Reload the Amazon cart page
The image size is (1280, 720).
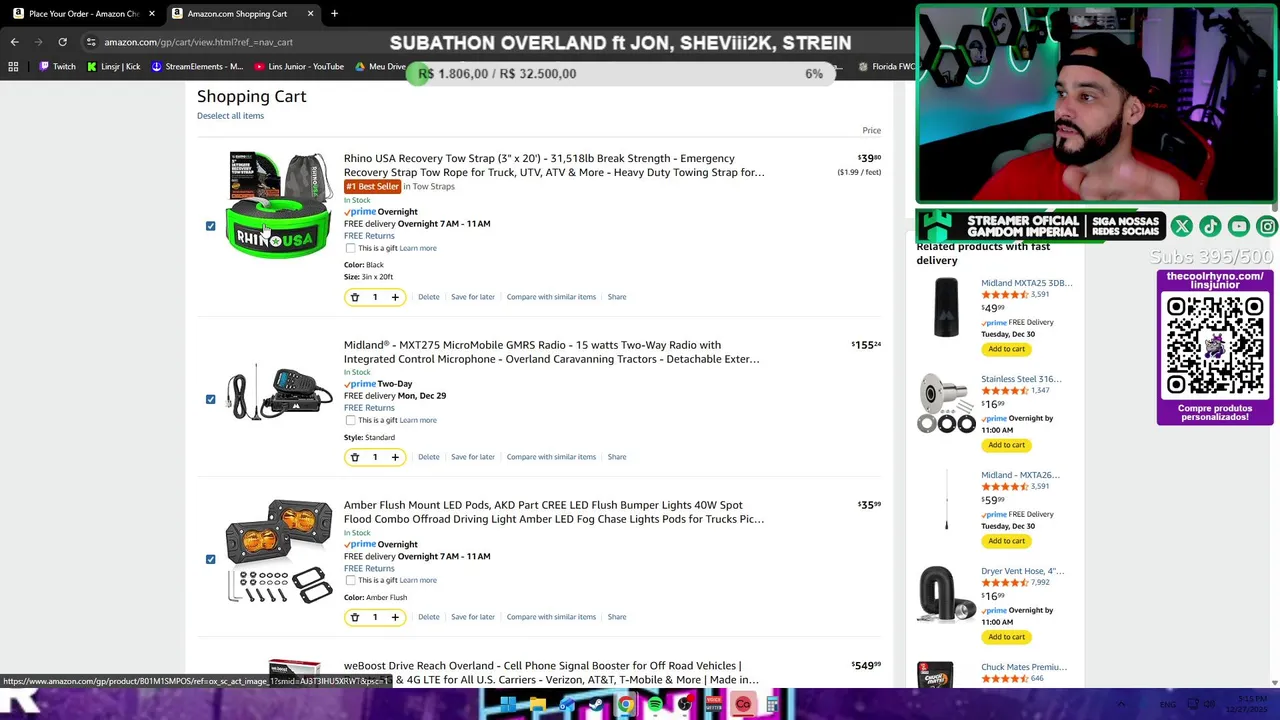[62, 42]
